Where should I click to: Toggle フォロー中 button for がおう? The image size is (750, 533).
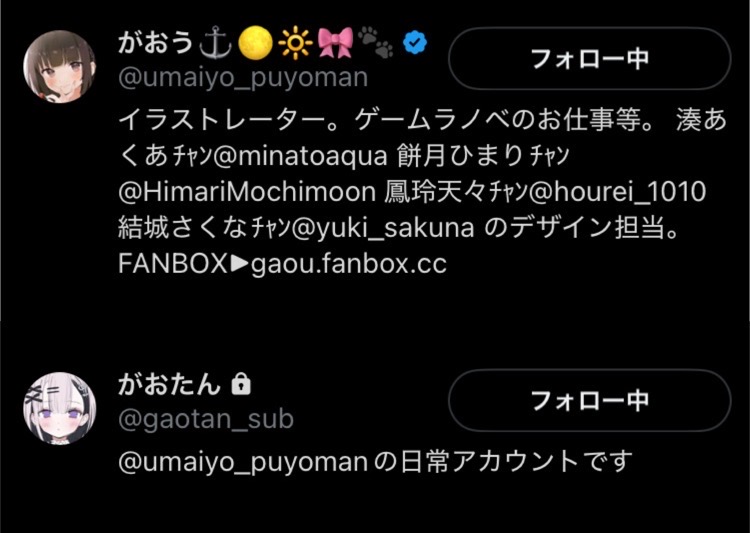click(x=590, y=58)
